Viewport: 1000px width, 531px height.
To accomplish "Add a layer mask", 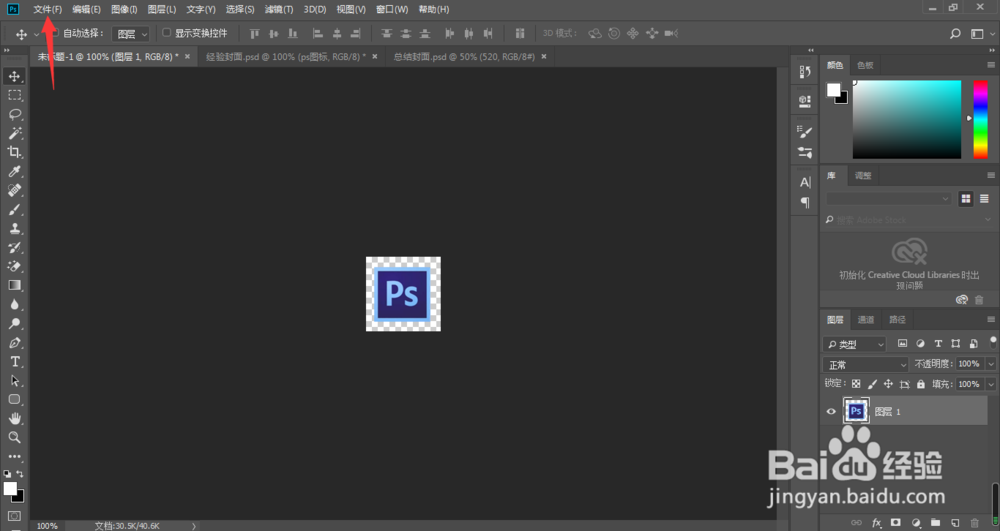I will pos(895,523).
